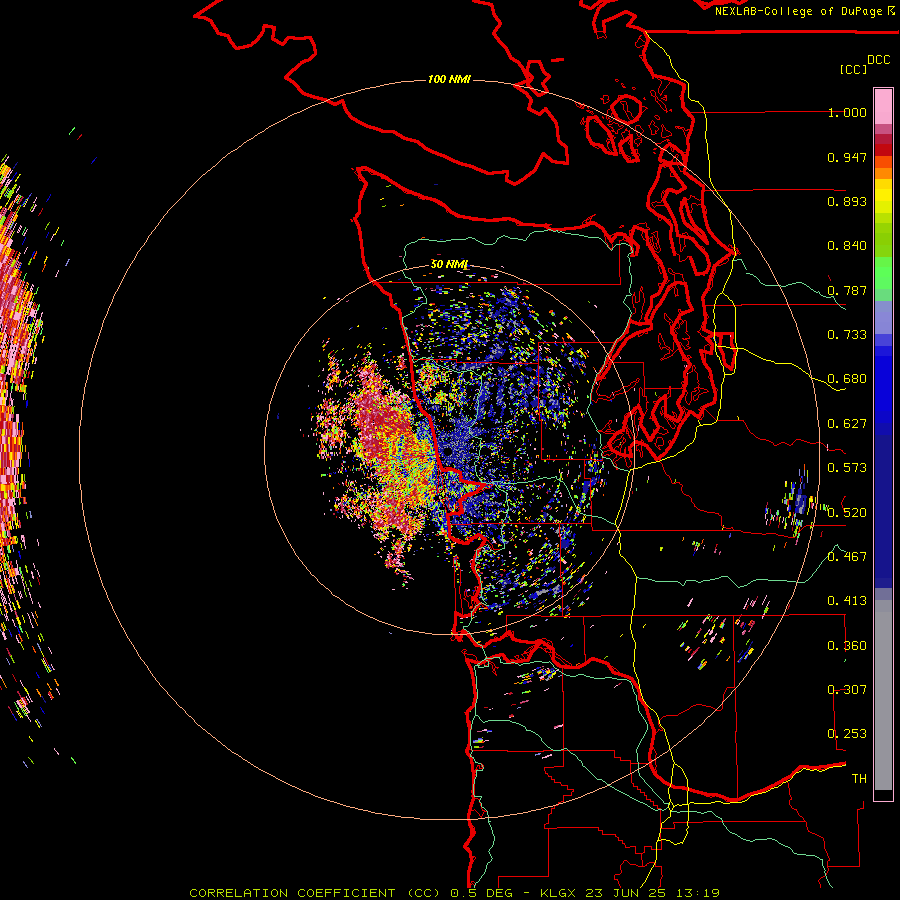Click the 0.253 scale value

[x=847, y=734]
